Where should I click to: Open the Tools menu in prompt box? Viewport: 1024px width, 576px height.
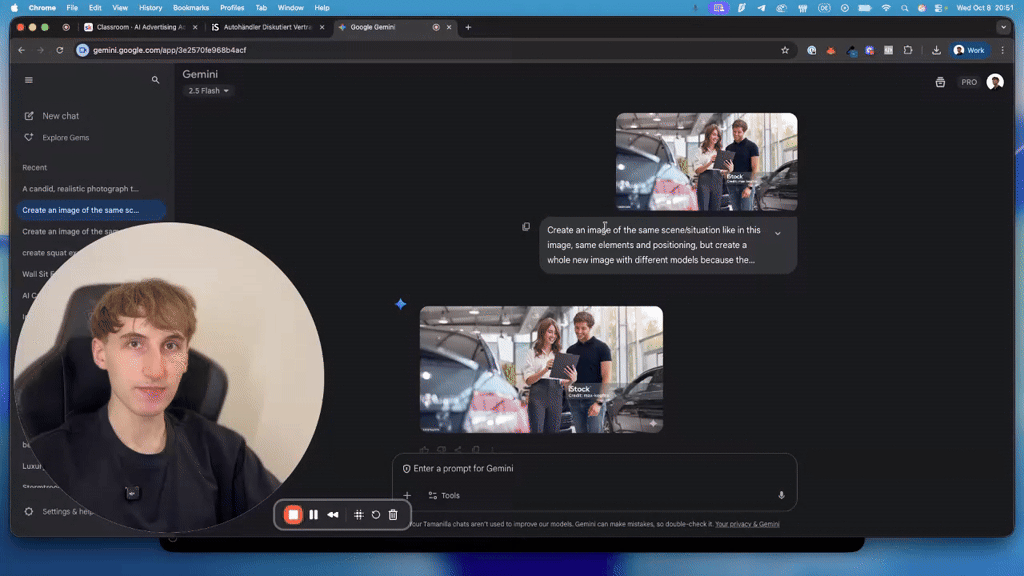(444, 496)
